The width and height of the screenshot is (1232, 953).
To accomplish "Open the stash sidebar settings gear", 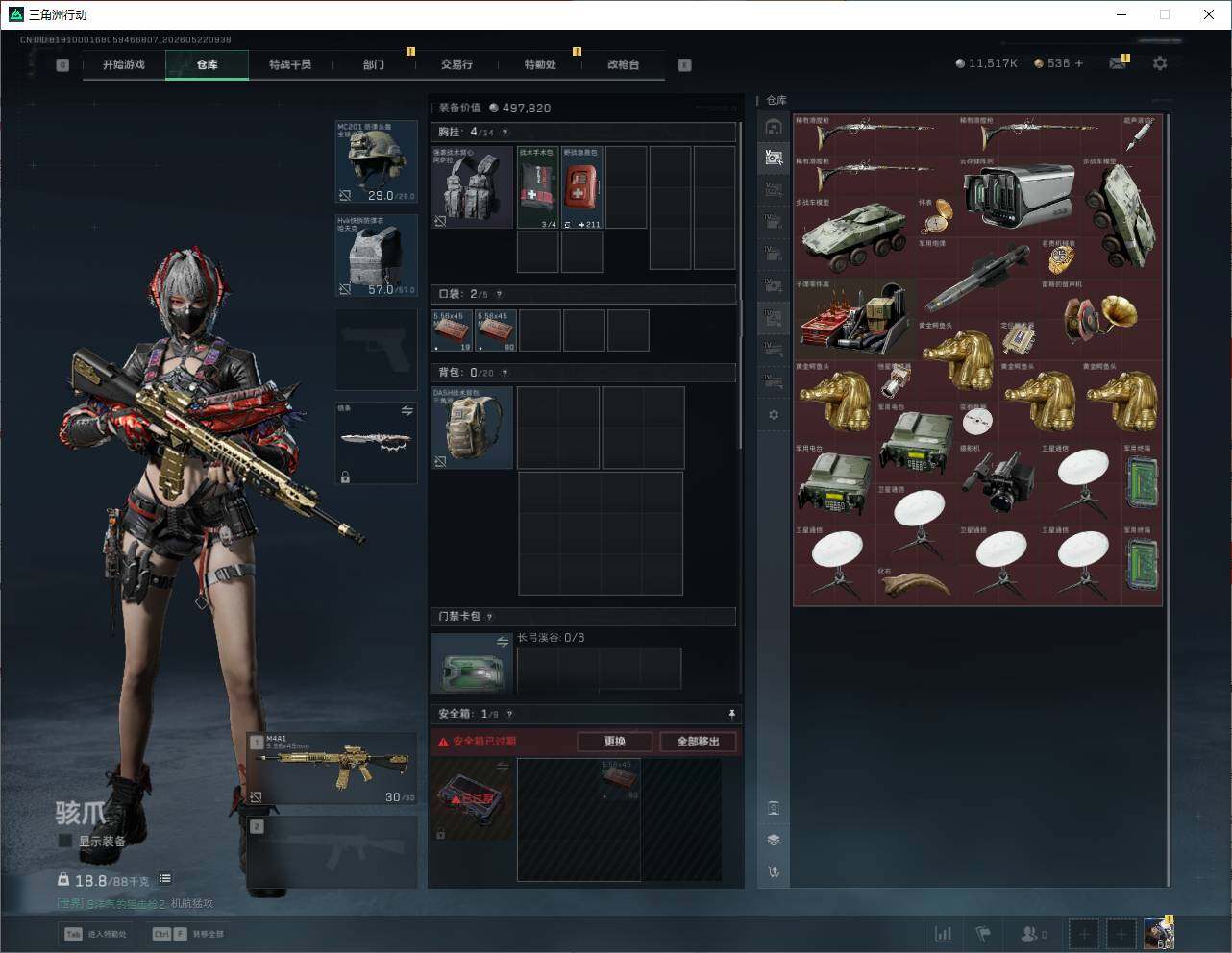I will click(x=774, y=415).
